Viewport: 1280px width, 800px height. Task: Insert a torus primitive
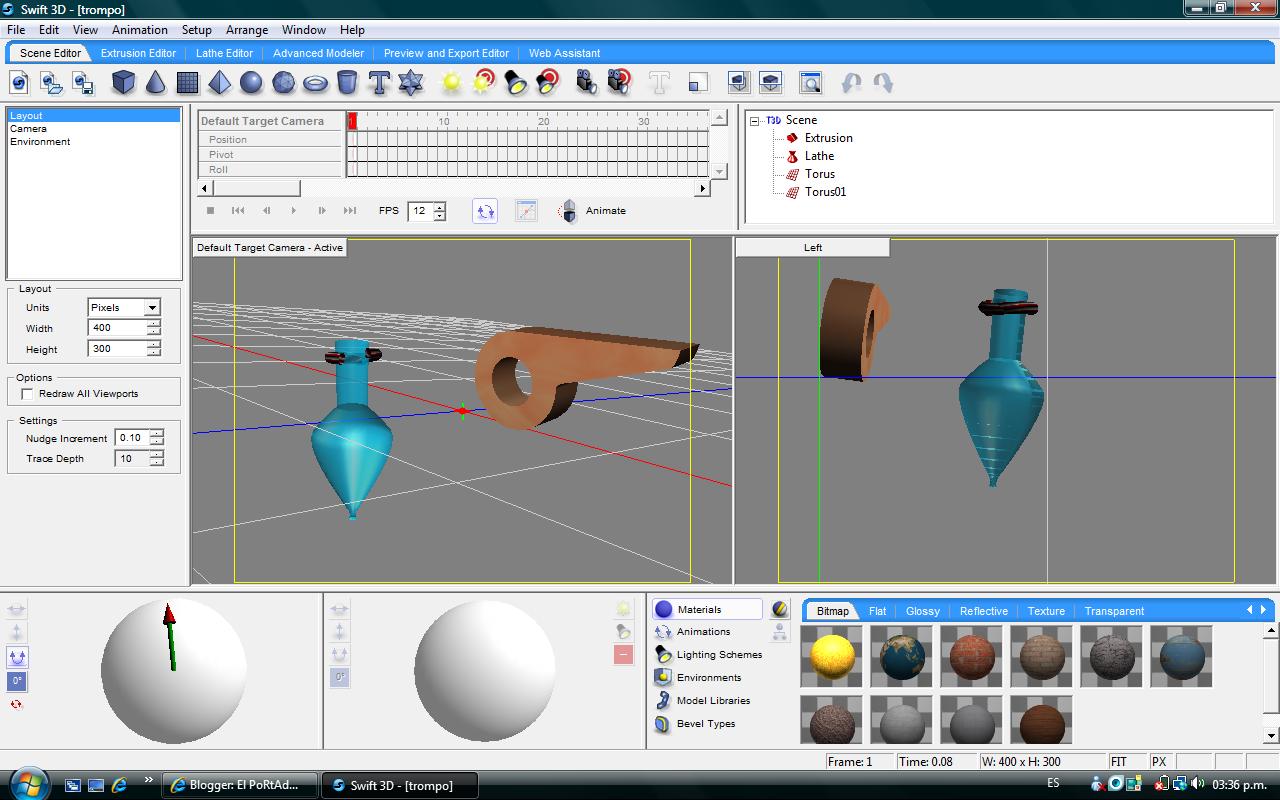pyautogui.click(x=317, y=82)
